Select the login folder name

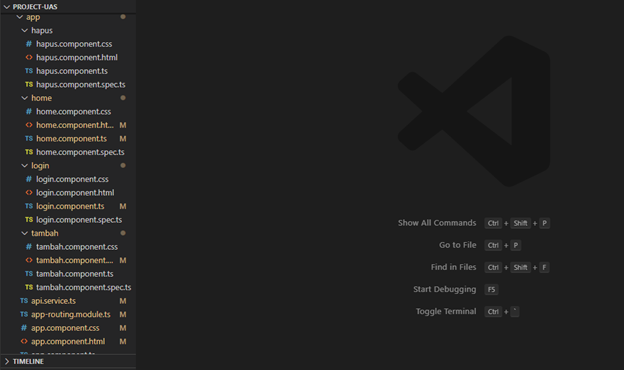click(x=40, y=166)
